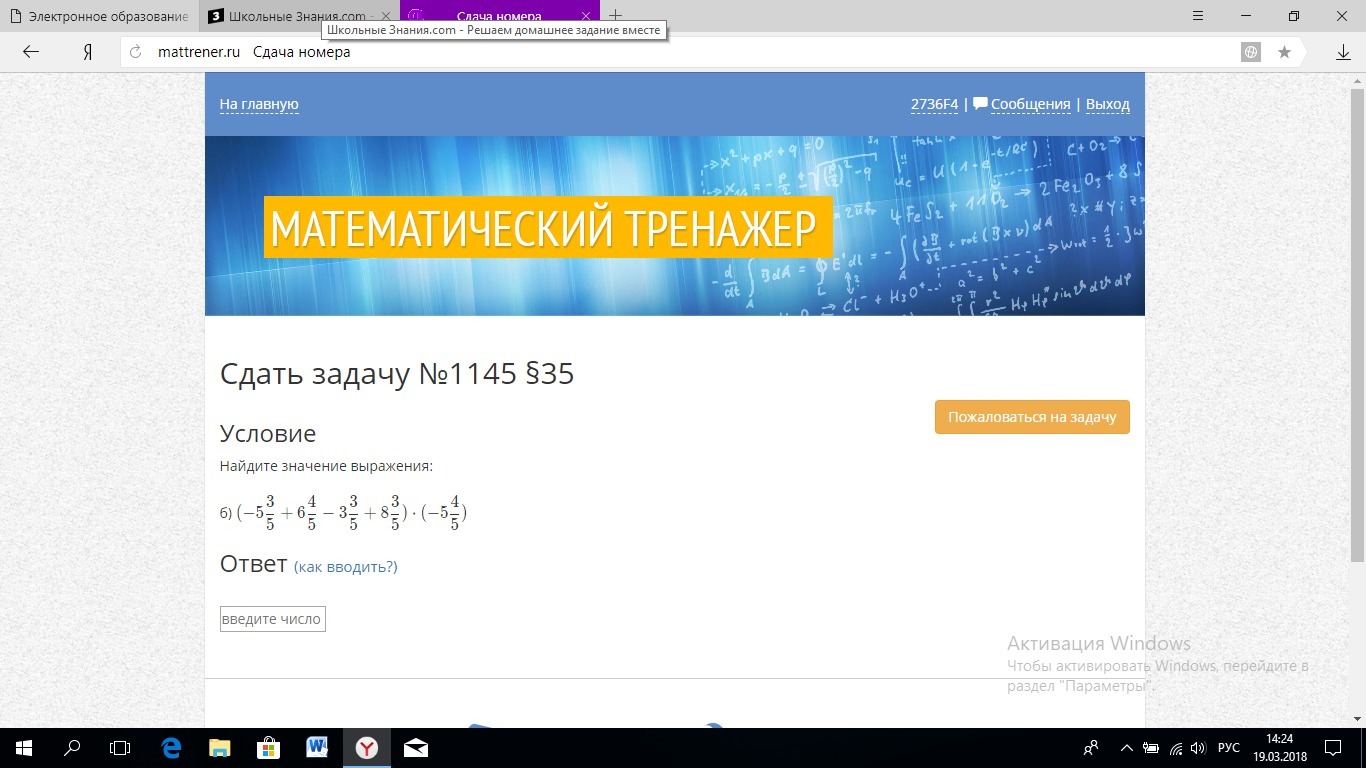Open the Windows Start menu
Image resolution: width=1366 pixels, height=768 pixels.
pos(23,748)
